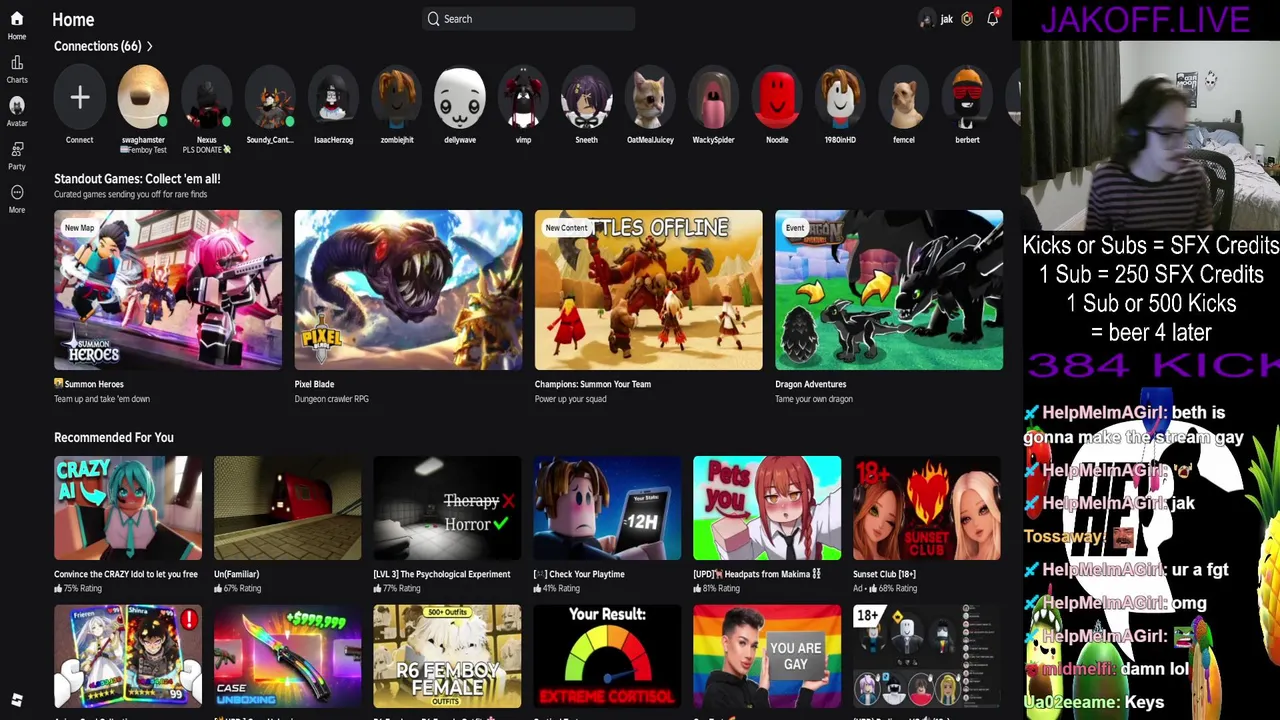This screenshot has width=1280, height=720.
Task: Open 1980inHD connection avatar
Action: click(840, 97)
